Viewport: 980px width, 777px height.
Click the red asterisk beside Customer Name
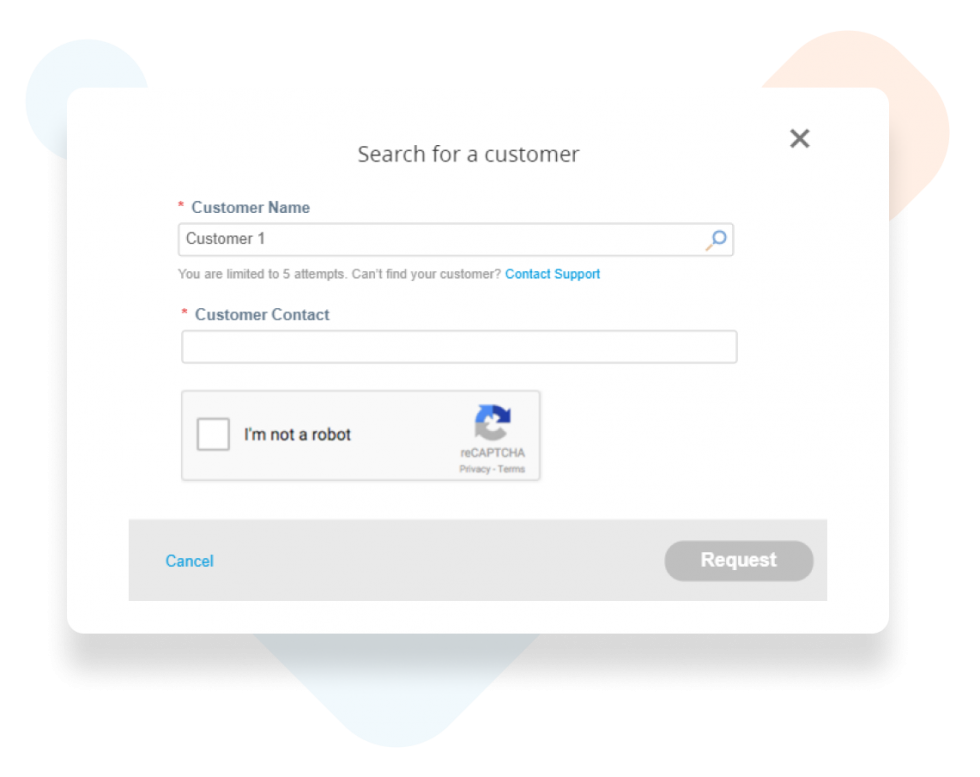click(181, 205)
